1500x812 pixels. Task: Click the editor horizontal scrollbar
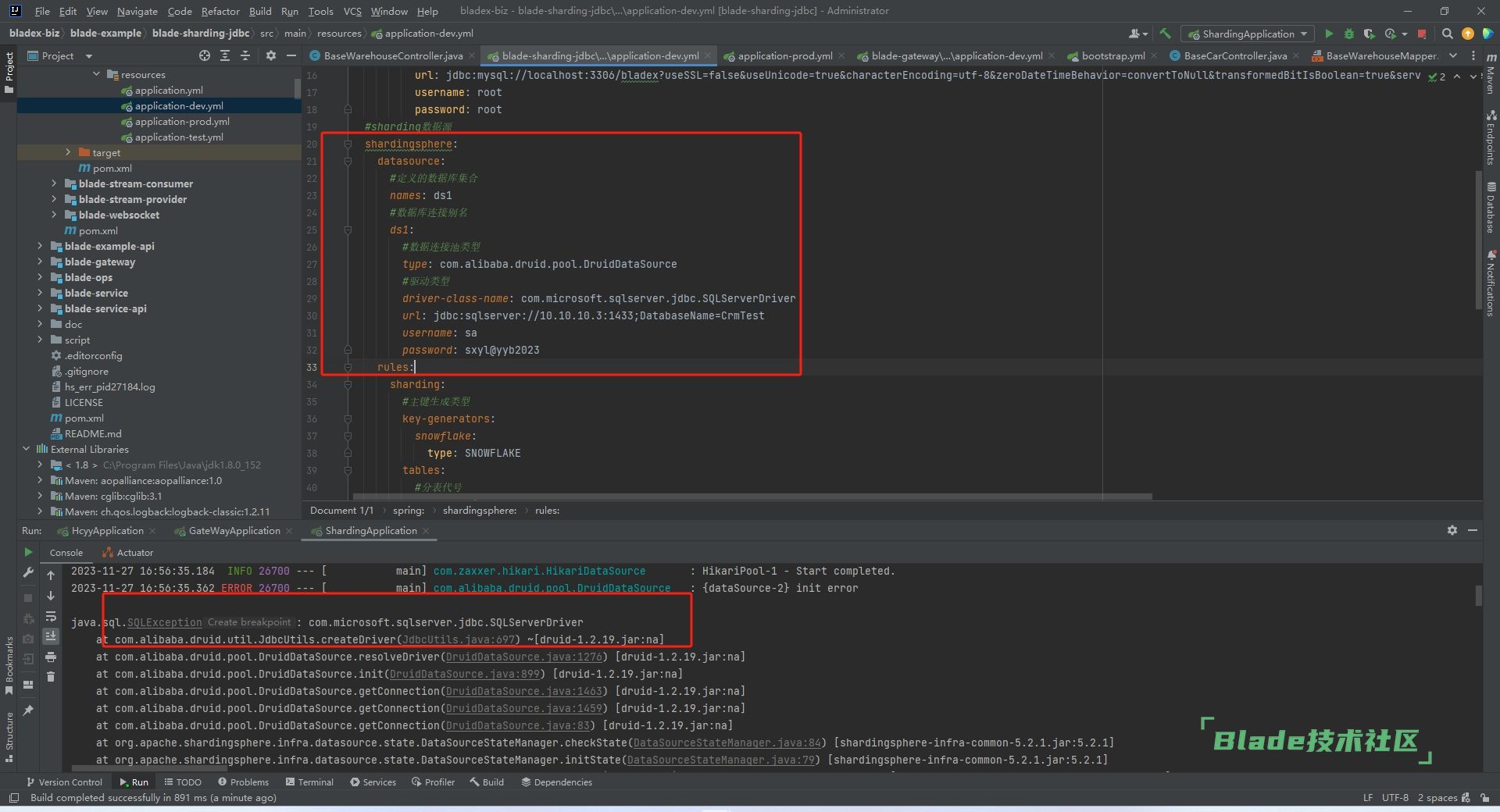click(x=752, y=496)
